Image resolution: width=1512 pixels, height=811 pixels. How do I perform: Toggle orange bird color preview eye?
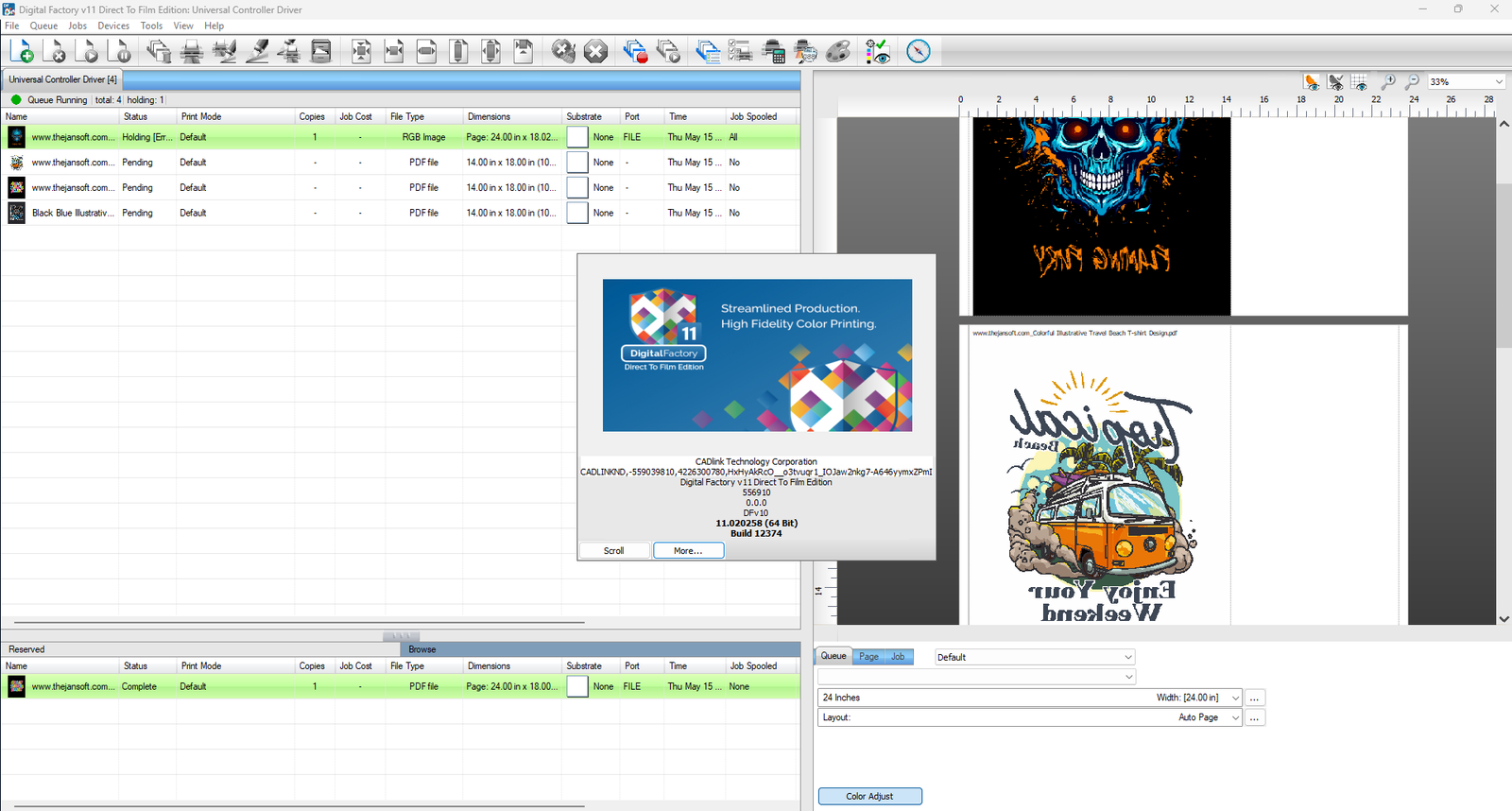click(x=1312, y=82)
